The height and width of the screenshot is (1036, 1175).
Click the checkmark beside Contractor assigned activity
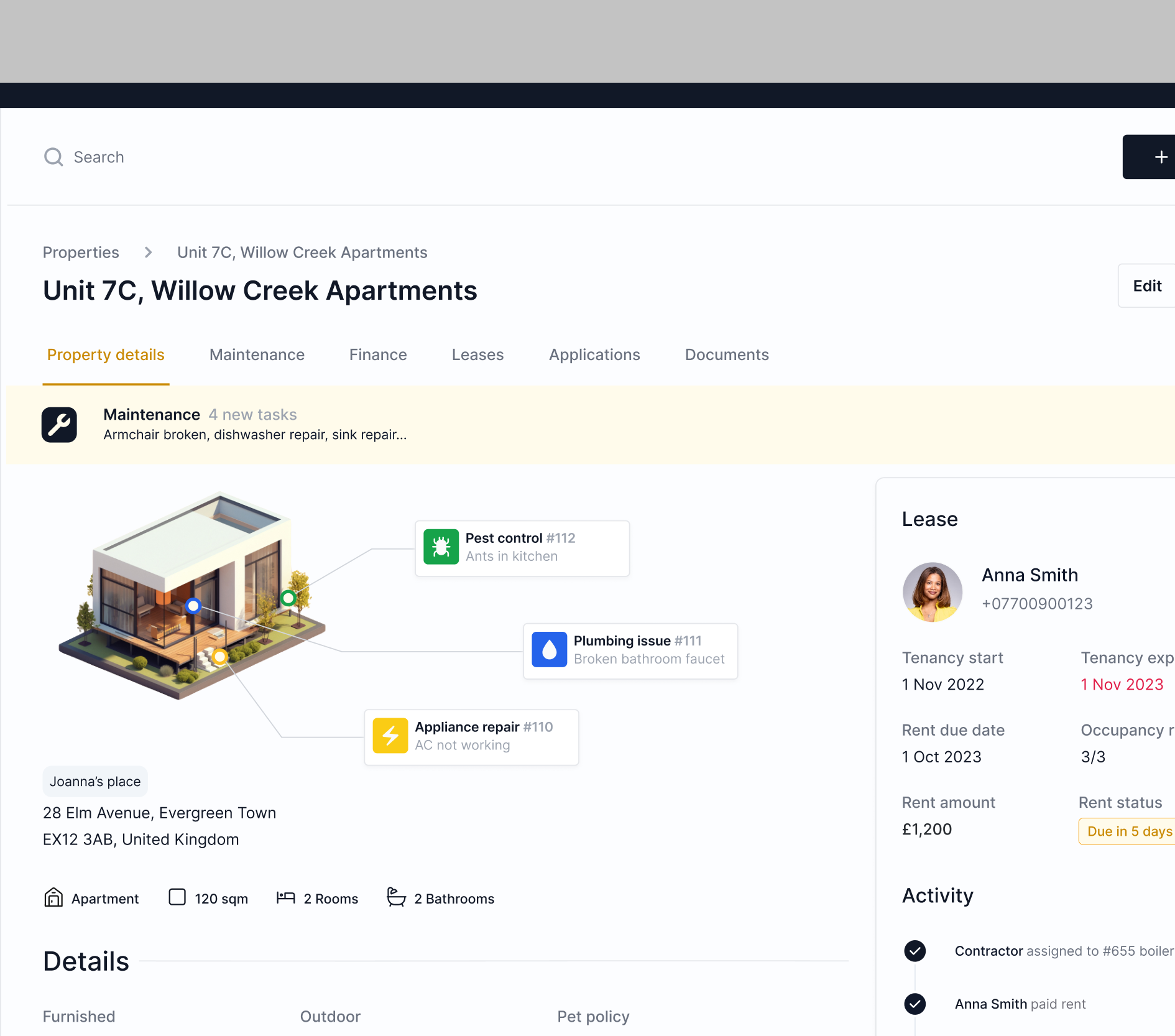pos(915,951)
